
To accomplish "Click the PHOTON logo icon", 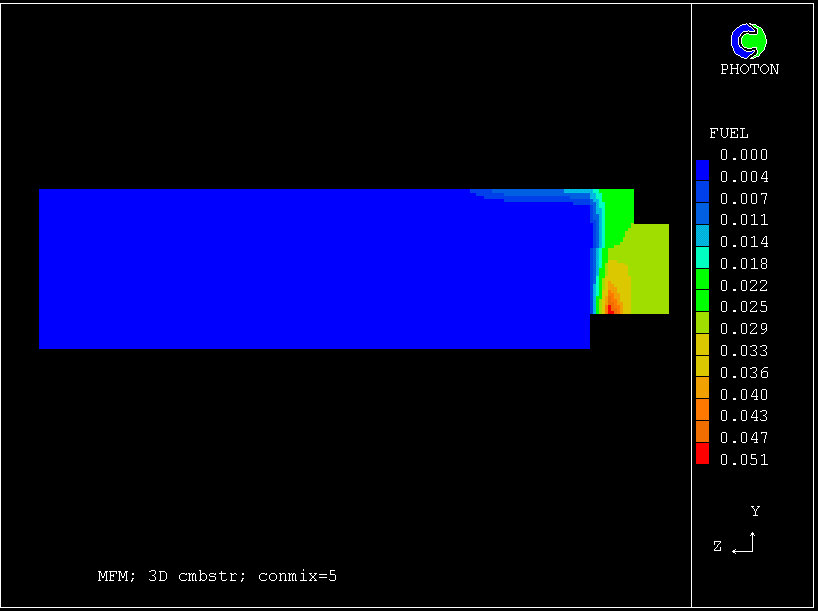I will point(748,41).
